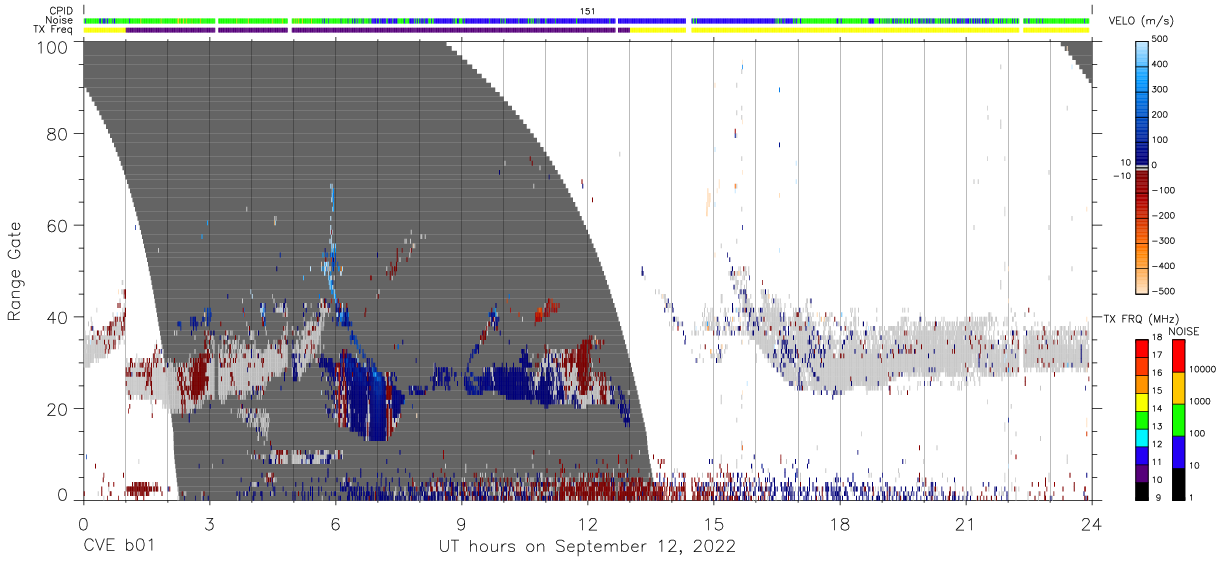Screen dimensions: 1228x567
Task: Select the 20 tick on Range Gate axis
Action: click(58, 408)
